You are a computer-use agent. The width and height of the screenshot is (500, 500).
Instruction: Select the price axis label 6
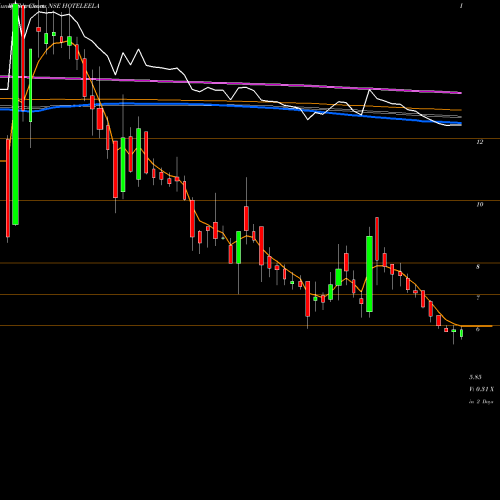pos(478,329)
